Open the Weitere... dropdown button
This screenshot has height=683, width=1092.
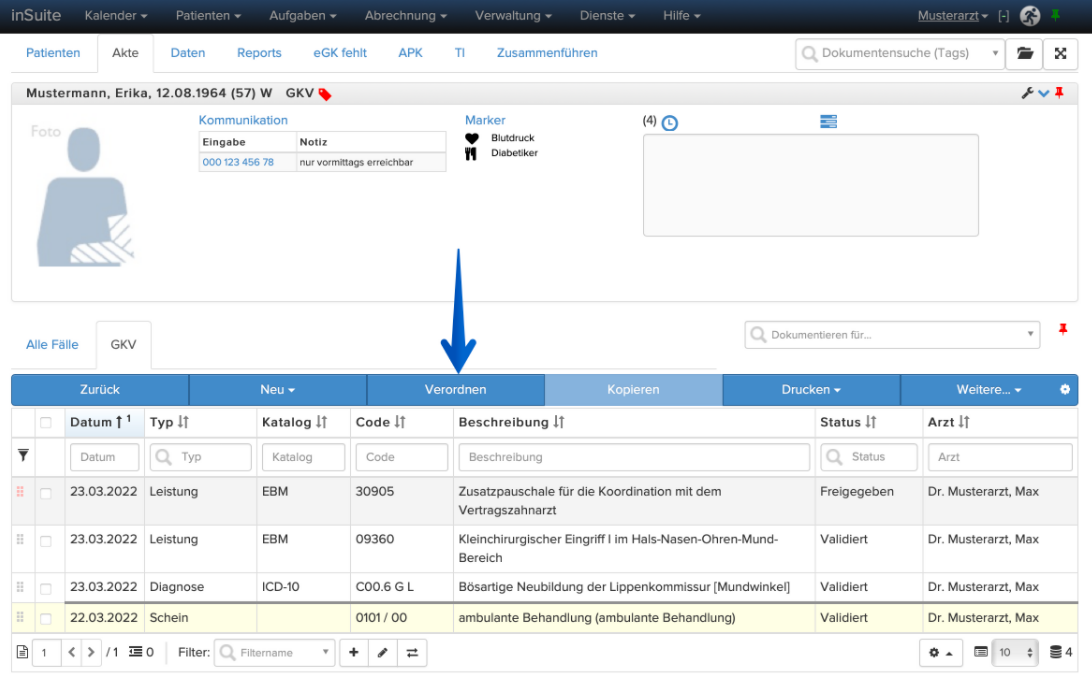point(988,389)
